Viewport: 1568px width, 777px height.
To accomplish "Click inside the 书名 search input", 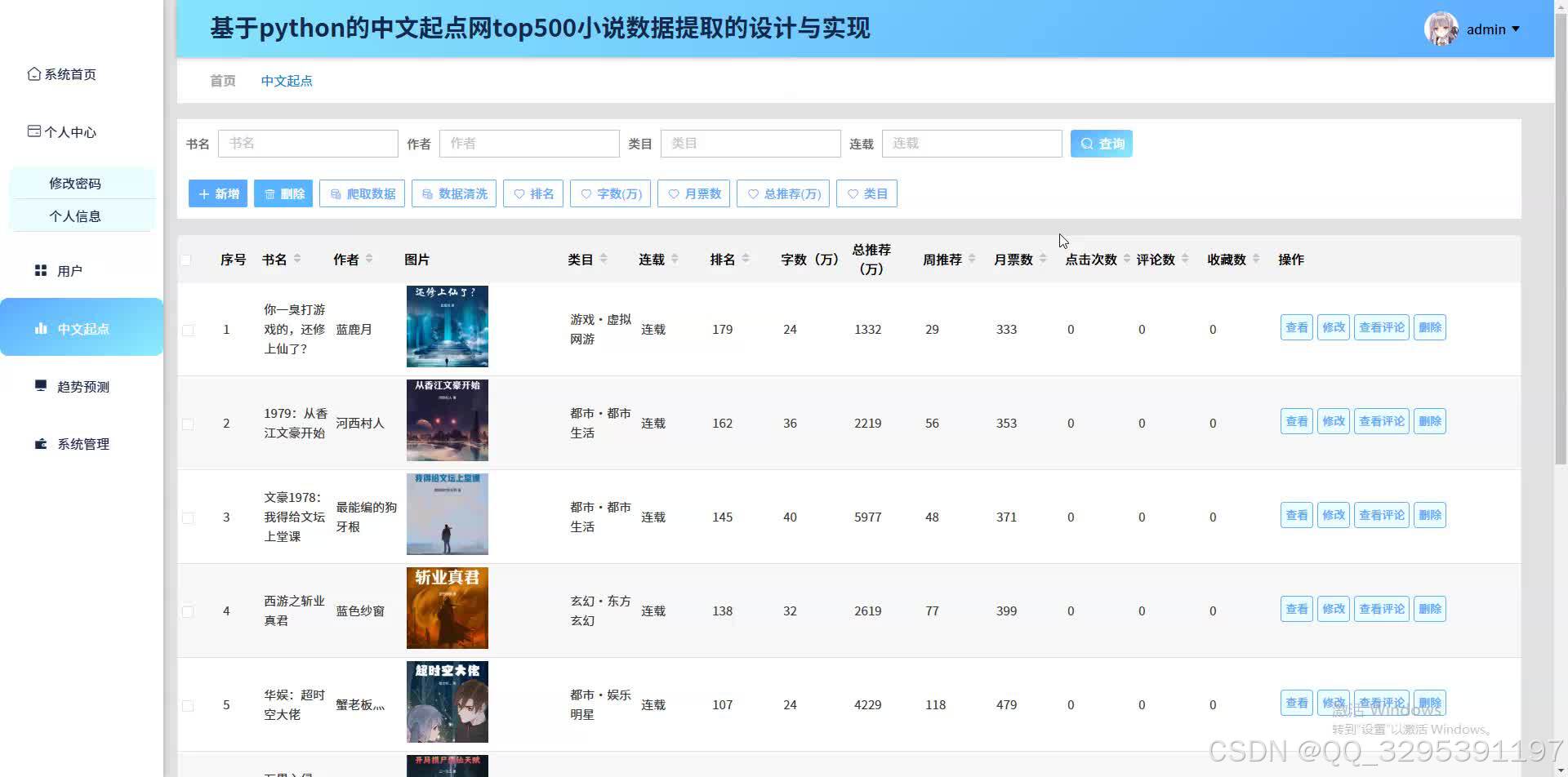I will 308,143.
